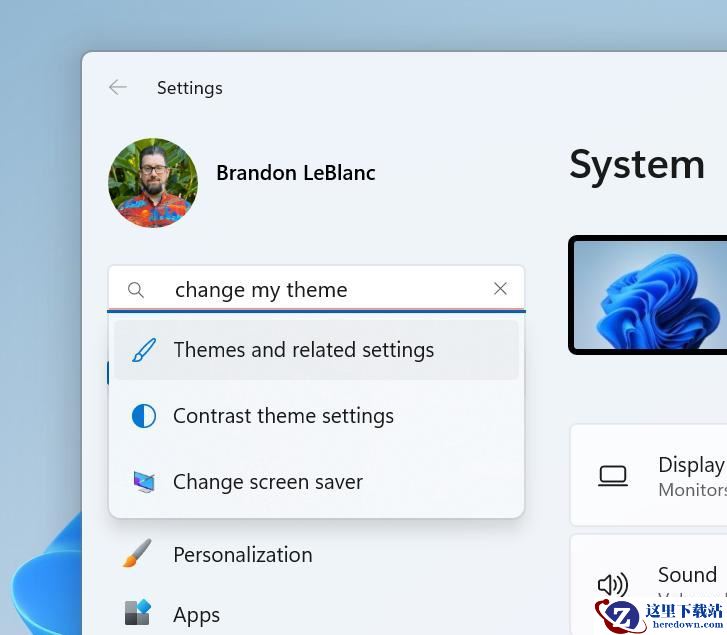Click the laptop icon on the Display card
This screenshot has height=635, width=727.
click(x=613, y=476)
